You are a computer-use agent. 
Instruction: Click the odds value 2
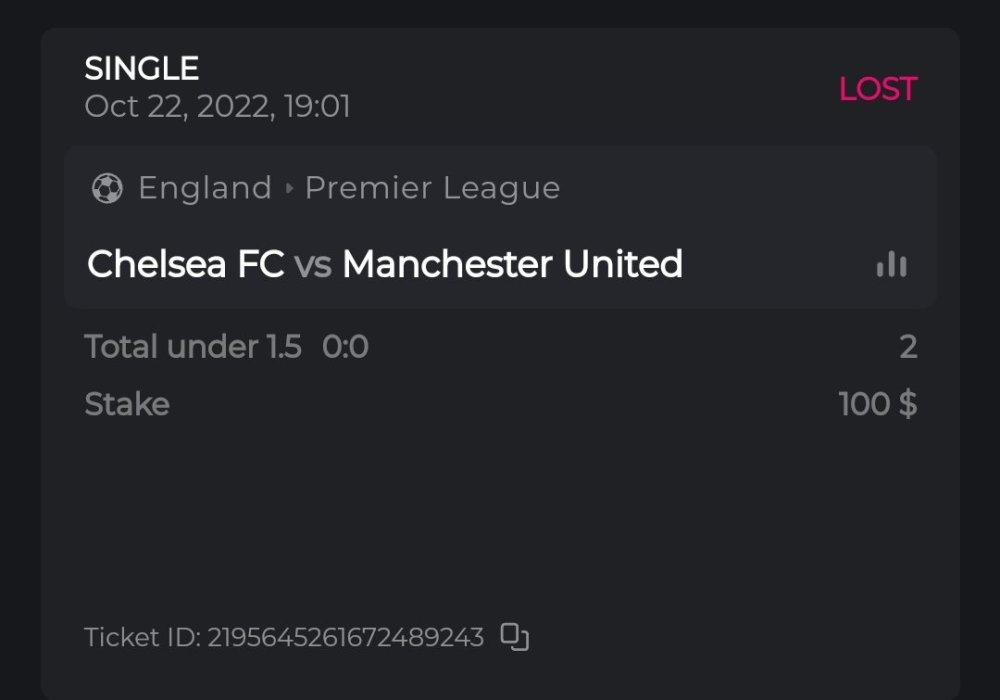coord(908,347)
